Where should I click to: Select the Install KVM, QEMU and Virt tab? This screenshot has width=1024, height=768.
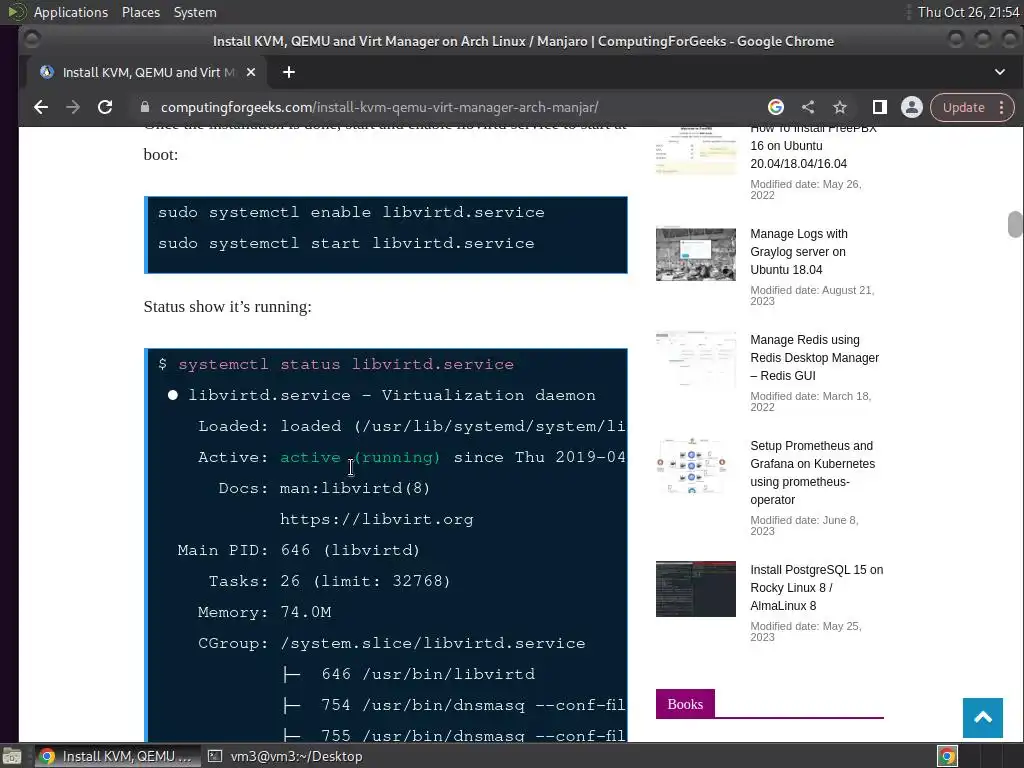coord(147,72)
